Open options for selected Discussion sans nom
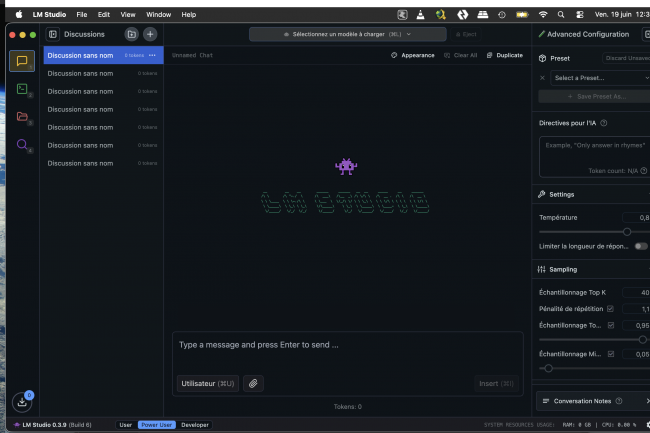The image size is (650, 433). click(x=152, y=55)
